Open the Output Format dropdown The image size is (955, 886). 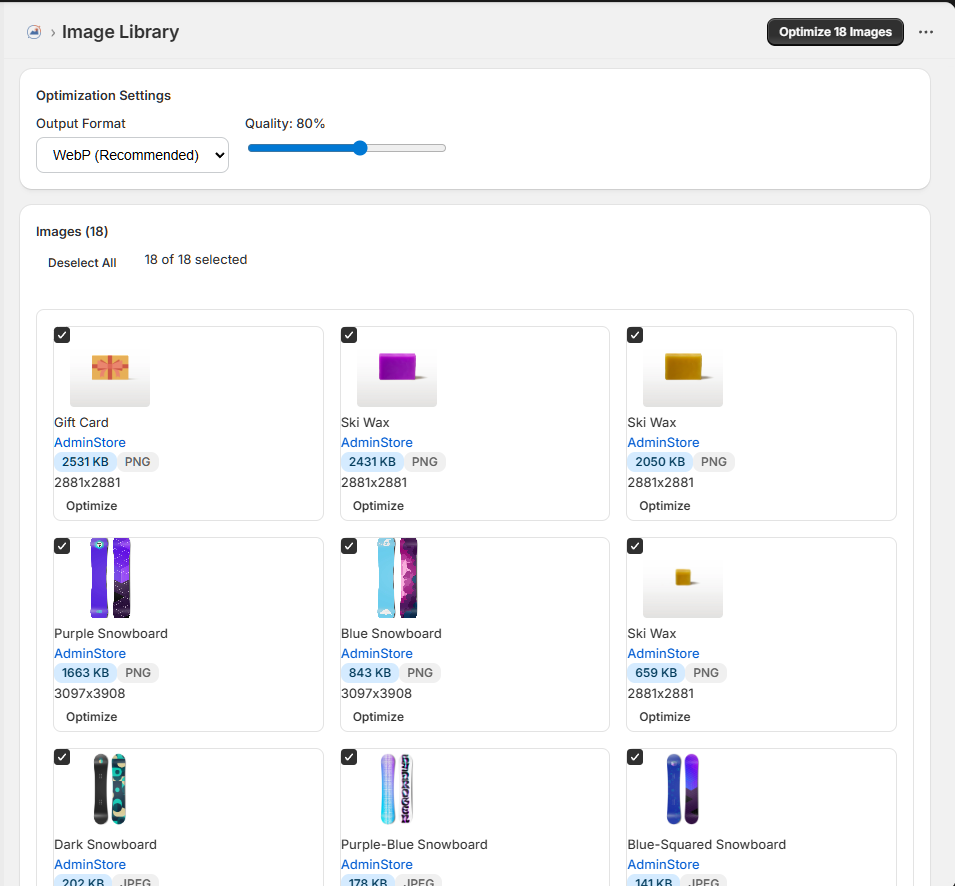point(132,155)
